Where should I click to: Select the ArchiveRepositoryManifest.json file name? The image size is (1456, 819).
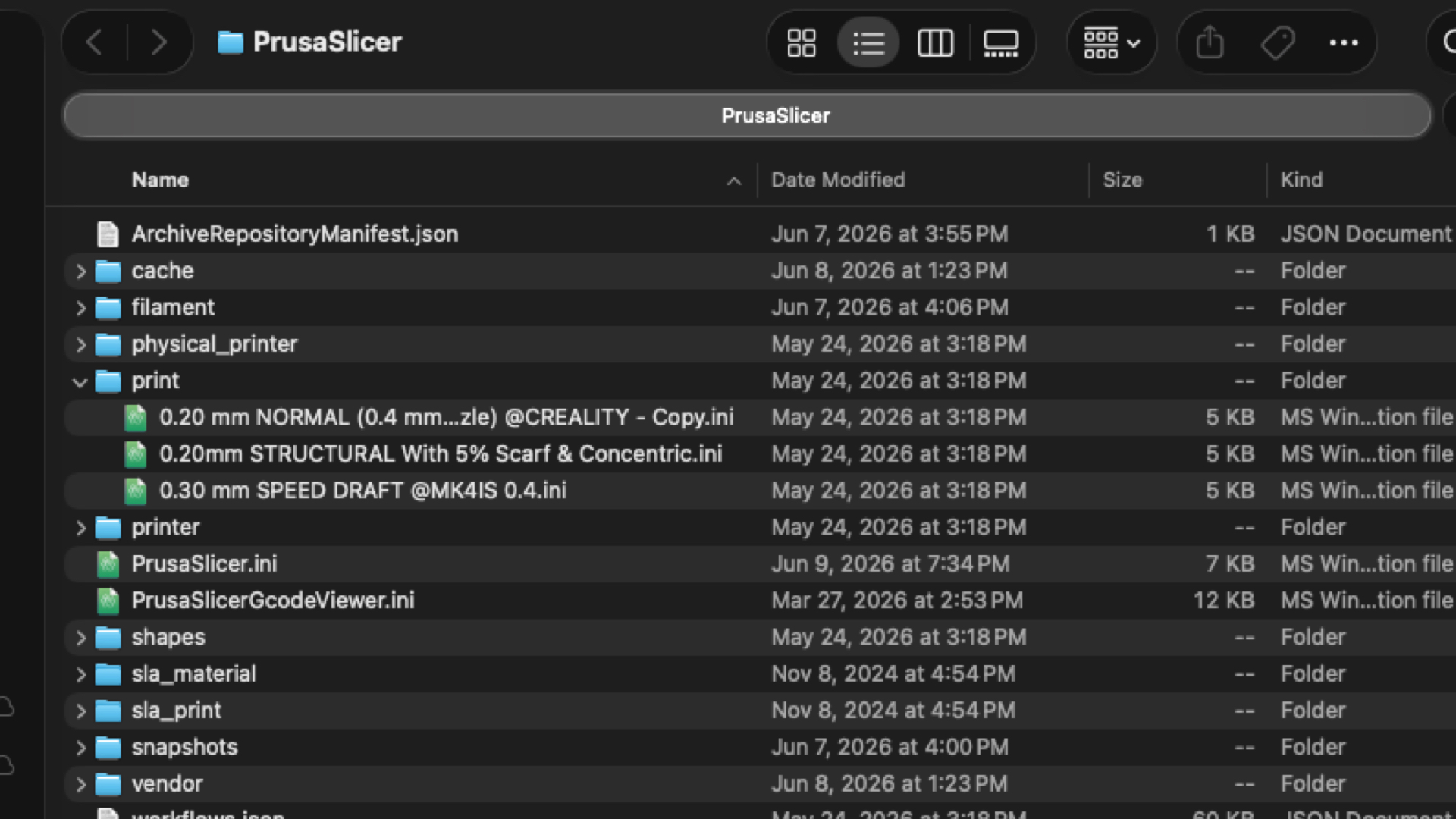point(295,234)
